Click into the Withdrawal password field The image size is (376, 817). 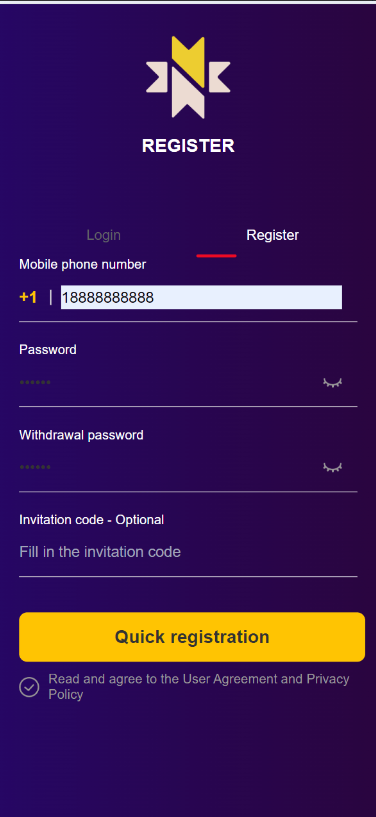click(167, 467)
